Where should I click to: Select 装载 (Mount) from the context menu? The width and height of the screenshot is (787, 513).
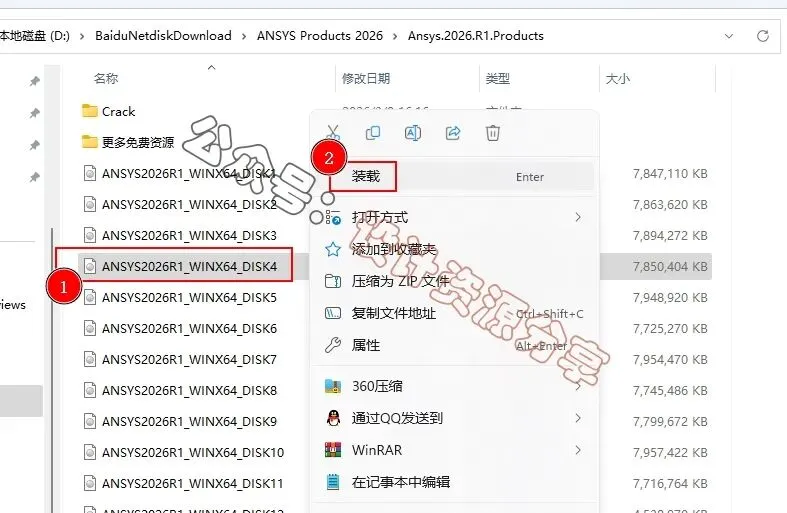(454, 176)
